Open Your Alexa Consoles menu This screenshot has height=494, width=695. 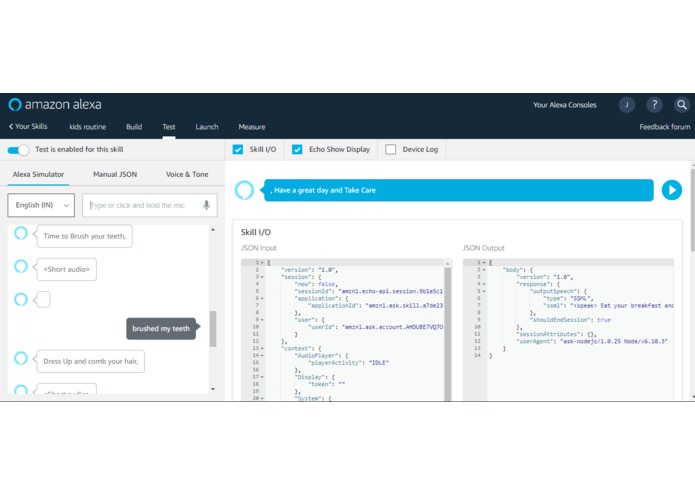565,105
